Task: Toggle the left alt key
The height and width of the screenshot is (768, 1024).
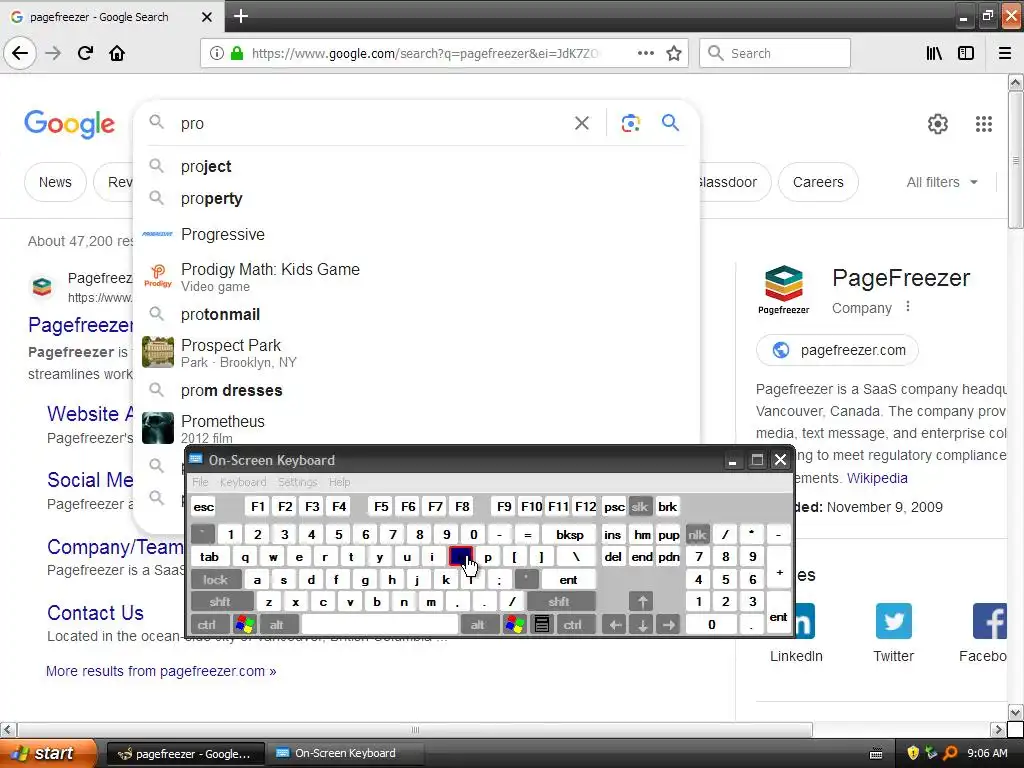Action: coord(277,624)
